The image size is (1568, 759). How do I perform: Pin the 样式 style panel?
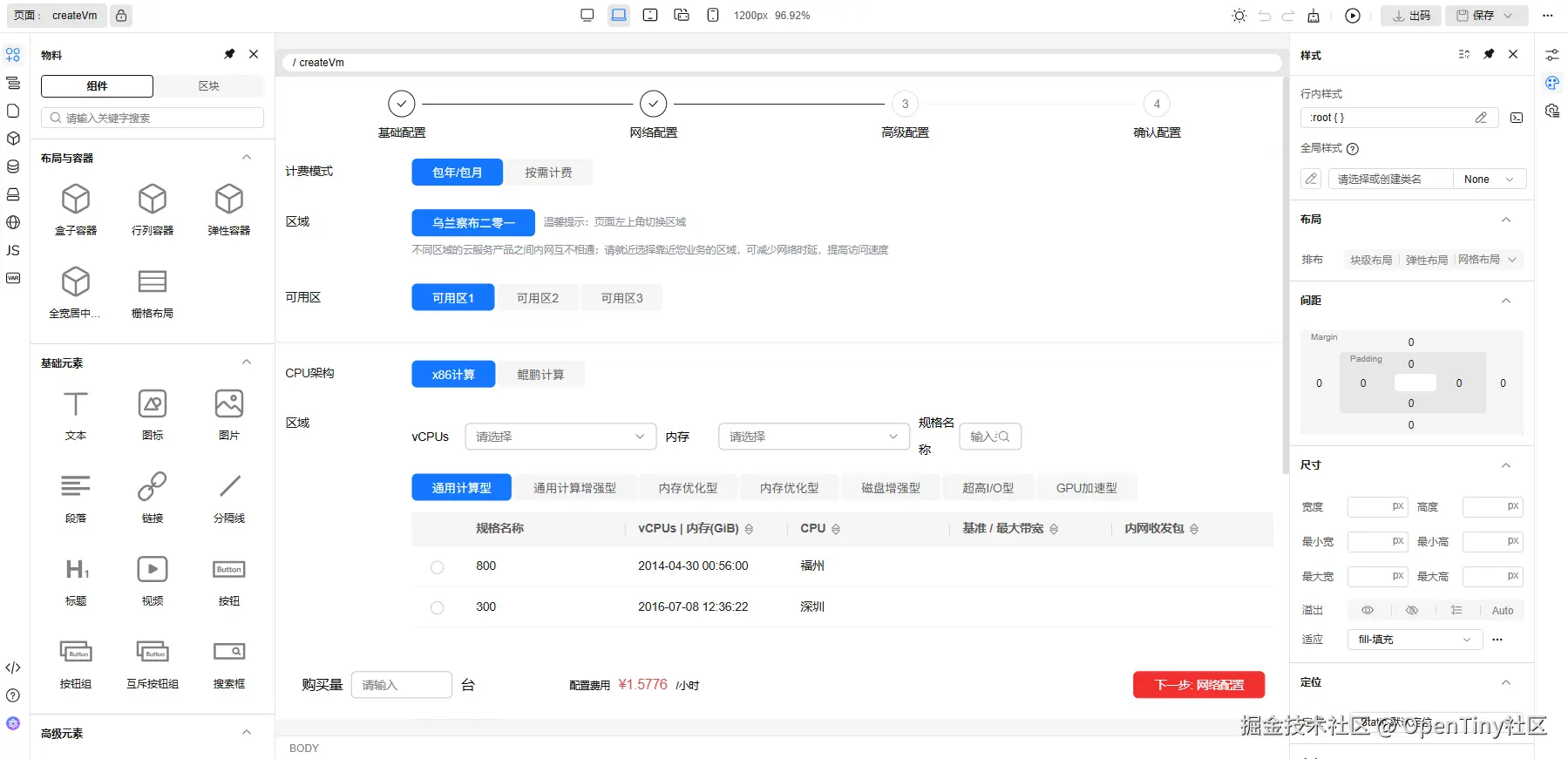coord(1489,54)
